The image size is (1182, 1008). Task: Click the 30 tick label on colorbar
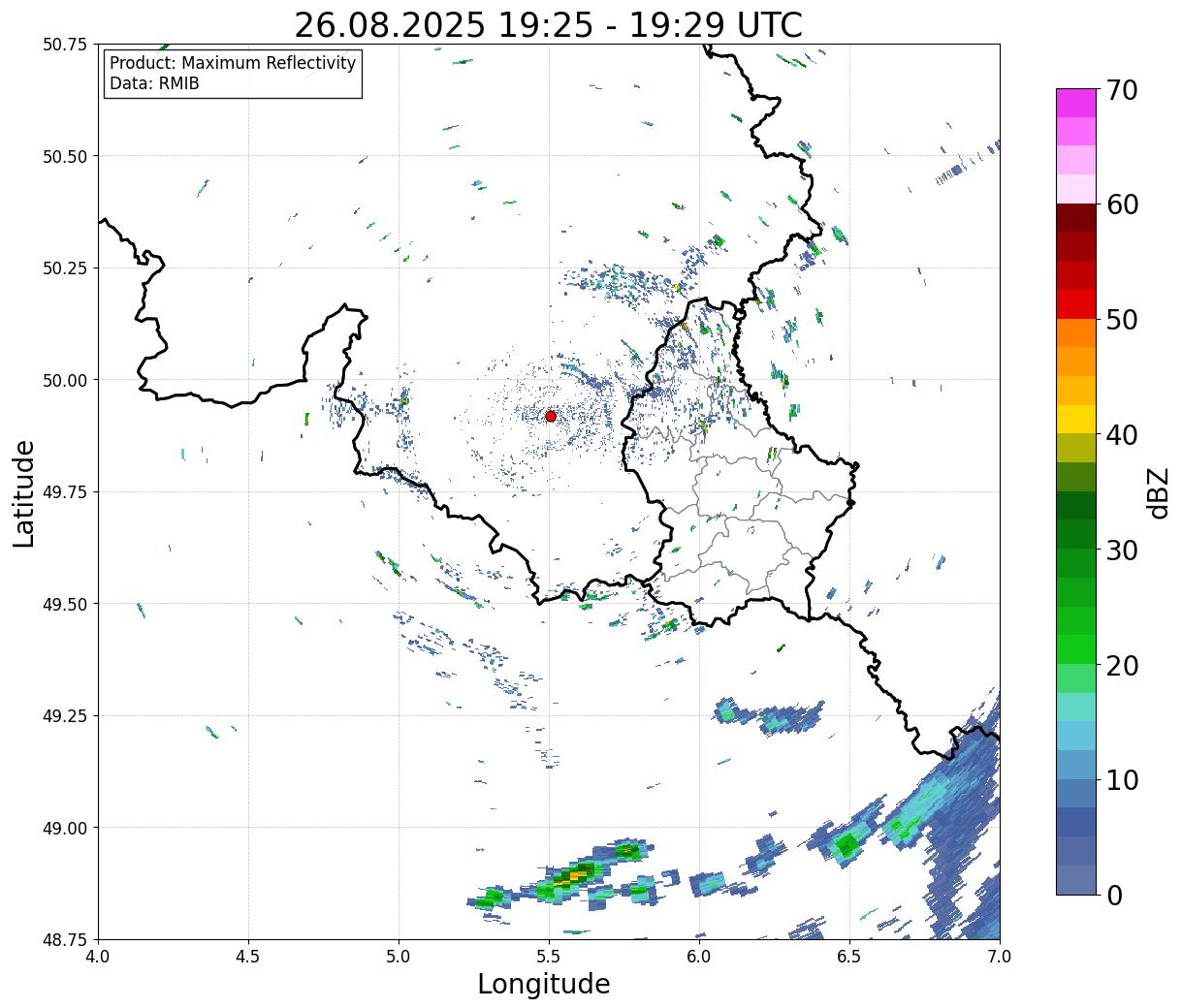(x=1121, y=550)
